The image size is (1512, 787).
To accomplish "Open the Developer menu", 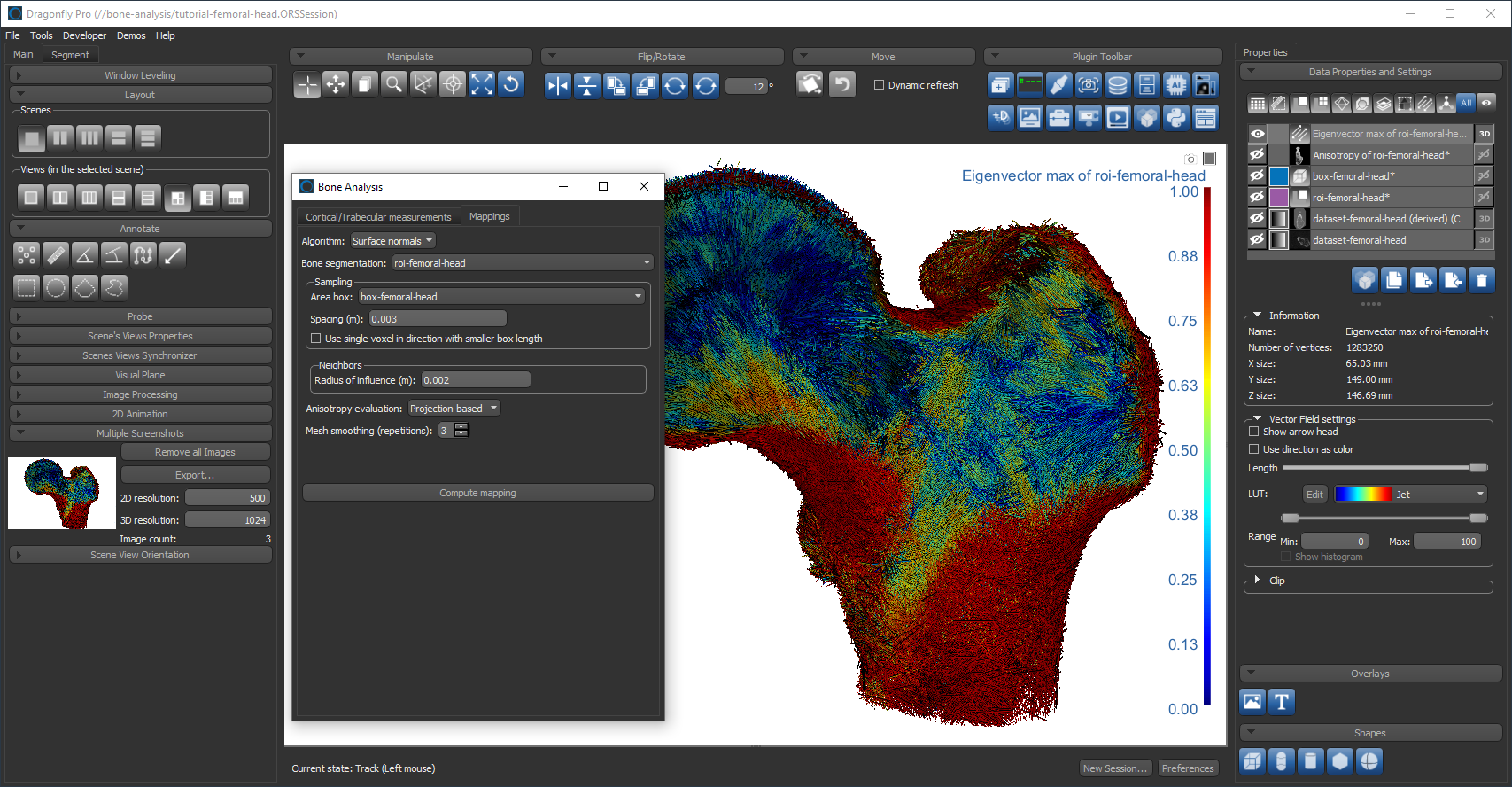I will click(84, 35).
